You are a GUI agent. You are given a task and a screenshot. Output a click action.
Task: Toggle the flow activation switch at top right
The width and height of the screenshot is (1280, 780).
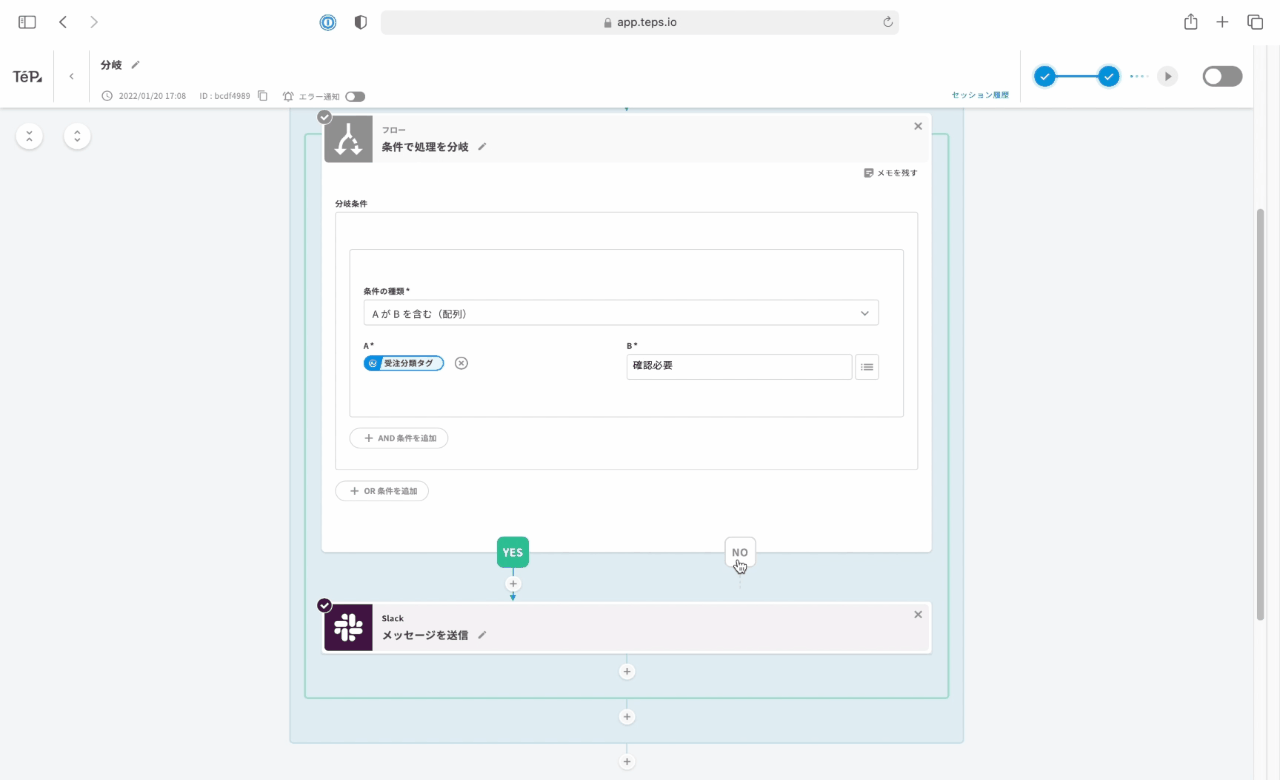[1222, 77]
